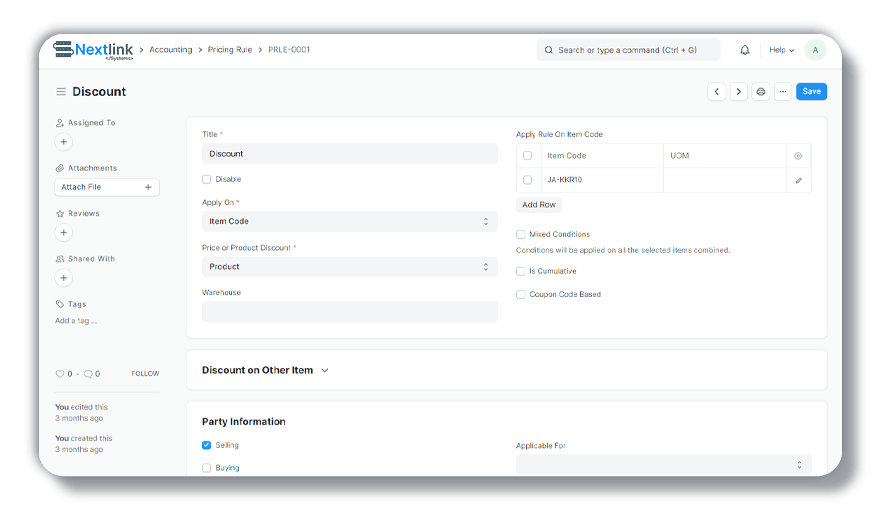Viewport: 881px width, 511px height.
Task: Click the empty UOM cell of JA-KKR10
Action: click(724, 180)
